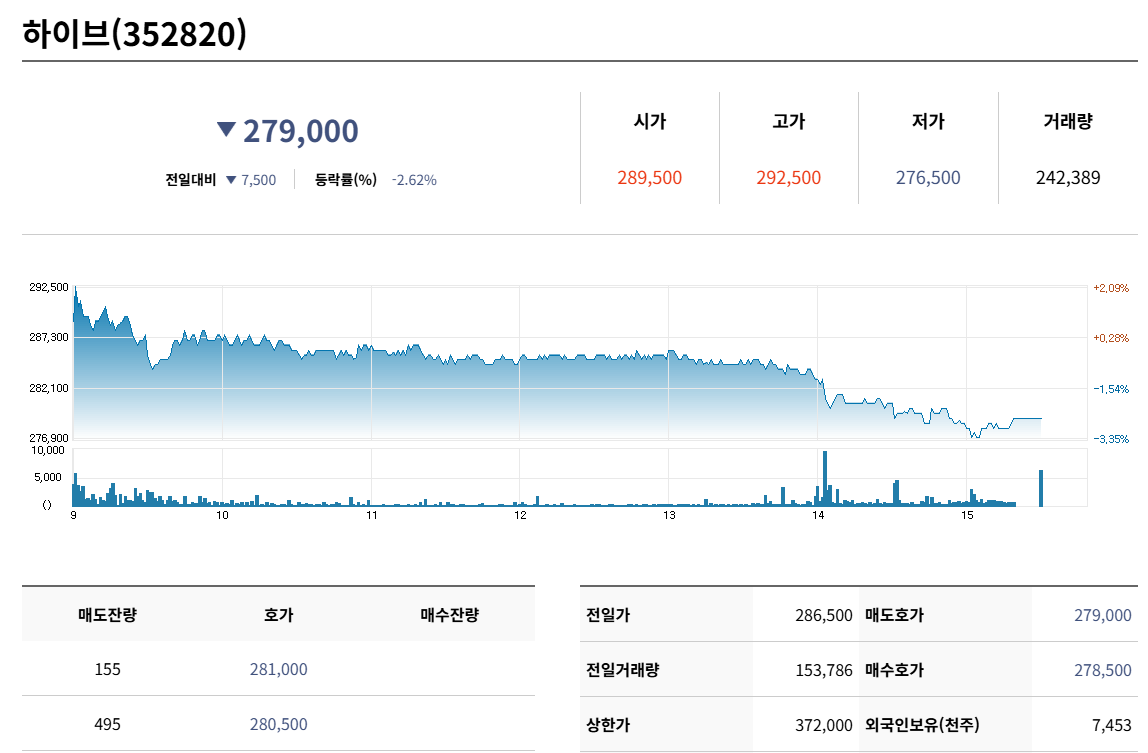Click the 153,786 previous volume value

pyautogui.click(x=824, y=670)
